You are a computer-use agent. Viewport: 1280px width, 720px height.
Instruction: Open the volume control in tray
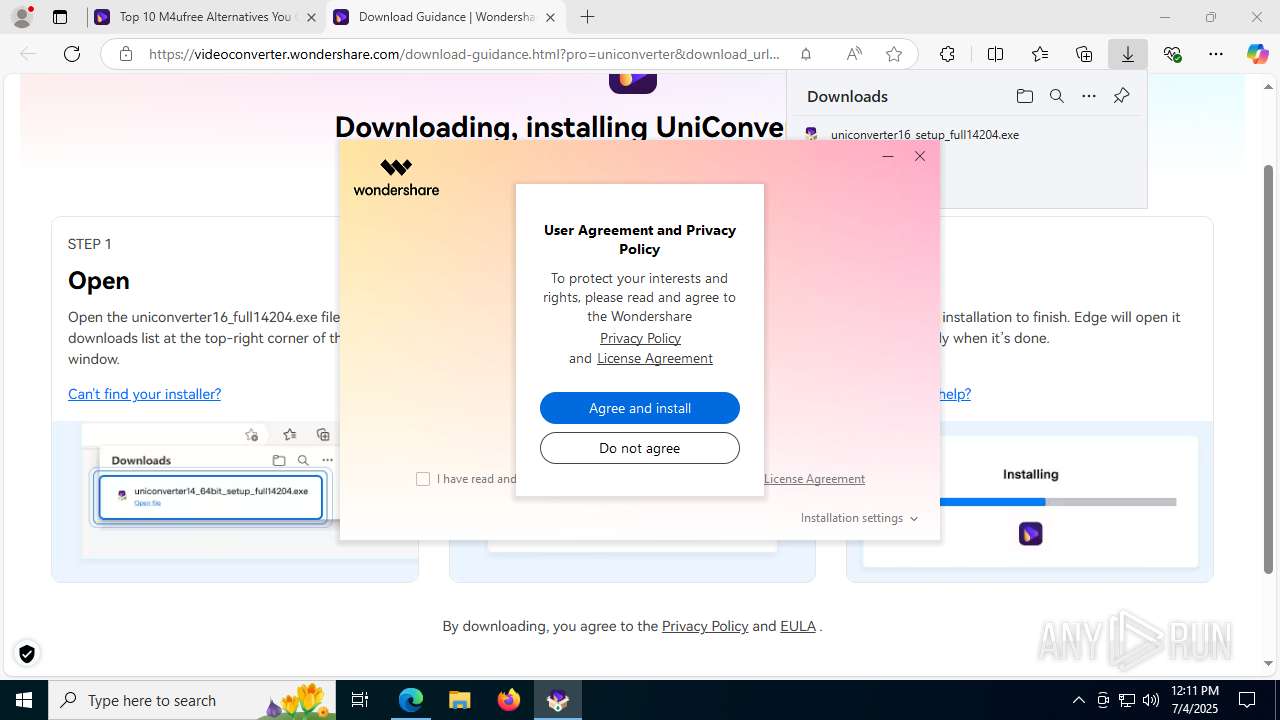click(x=1151, y=700)
